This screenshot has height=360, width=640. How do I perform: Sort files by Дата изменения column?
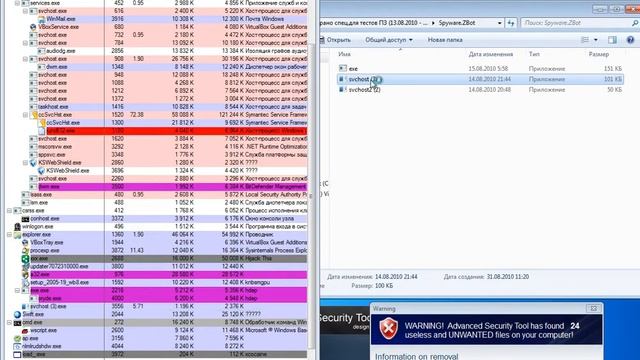(491, 54)
